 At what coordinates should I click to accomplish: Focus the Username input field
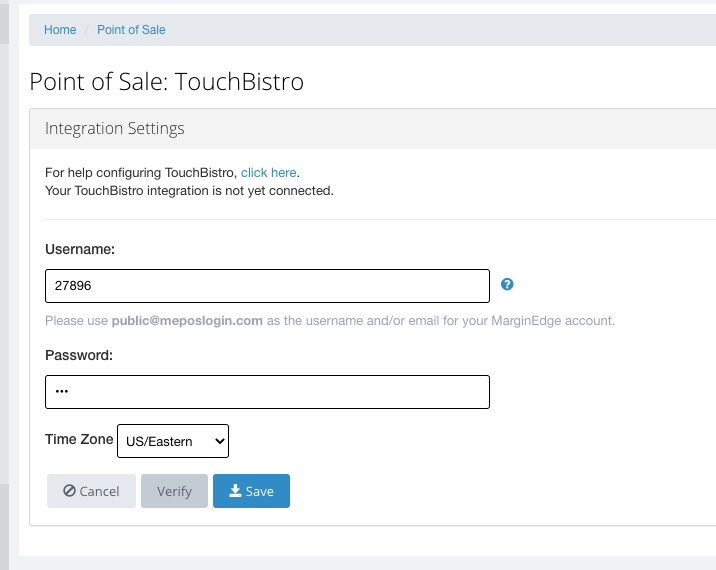click(267, 286)
